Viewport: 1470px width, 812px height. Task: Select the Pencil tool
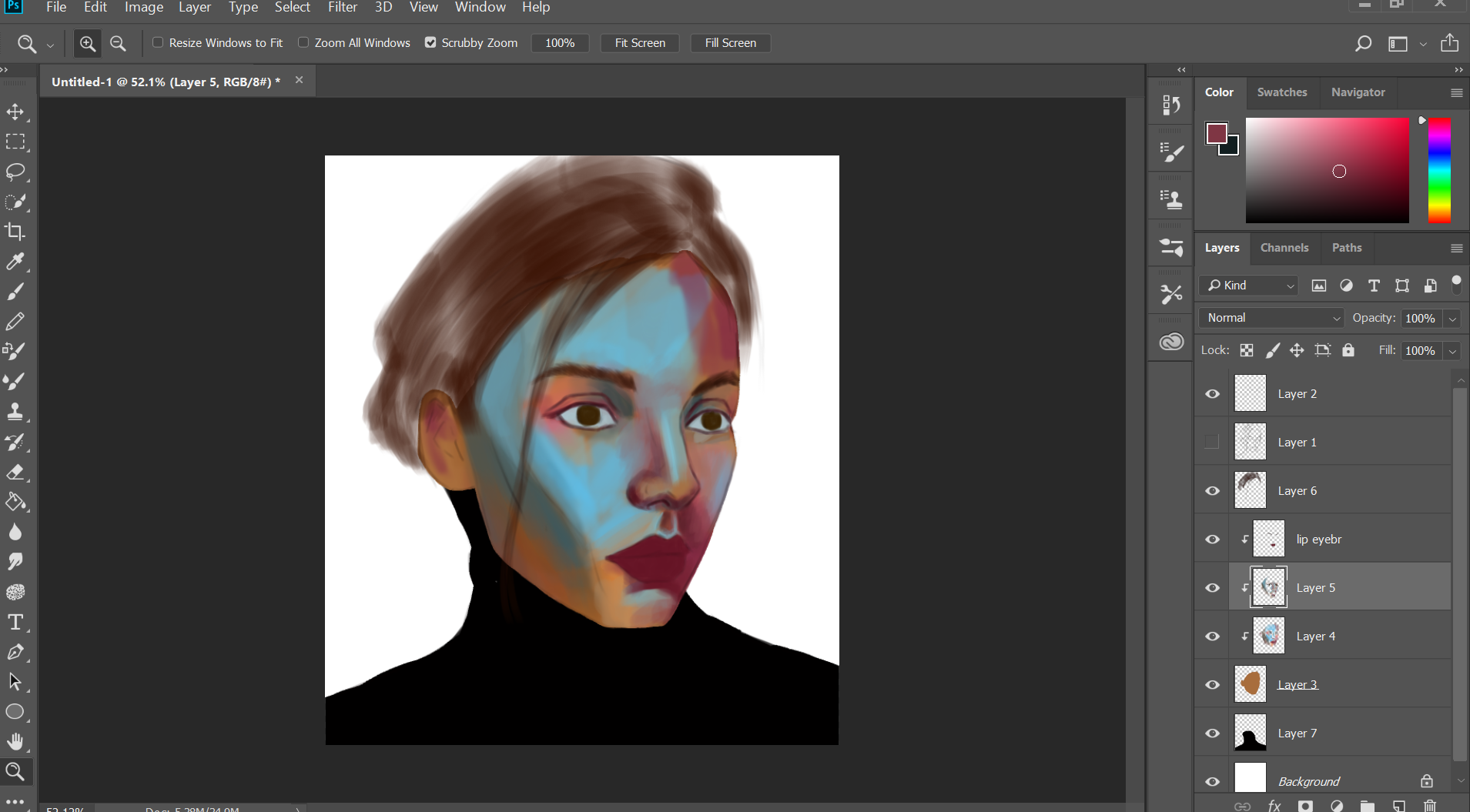15,321
